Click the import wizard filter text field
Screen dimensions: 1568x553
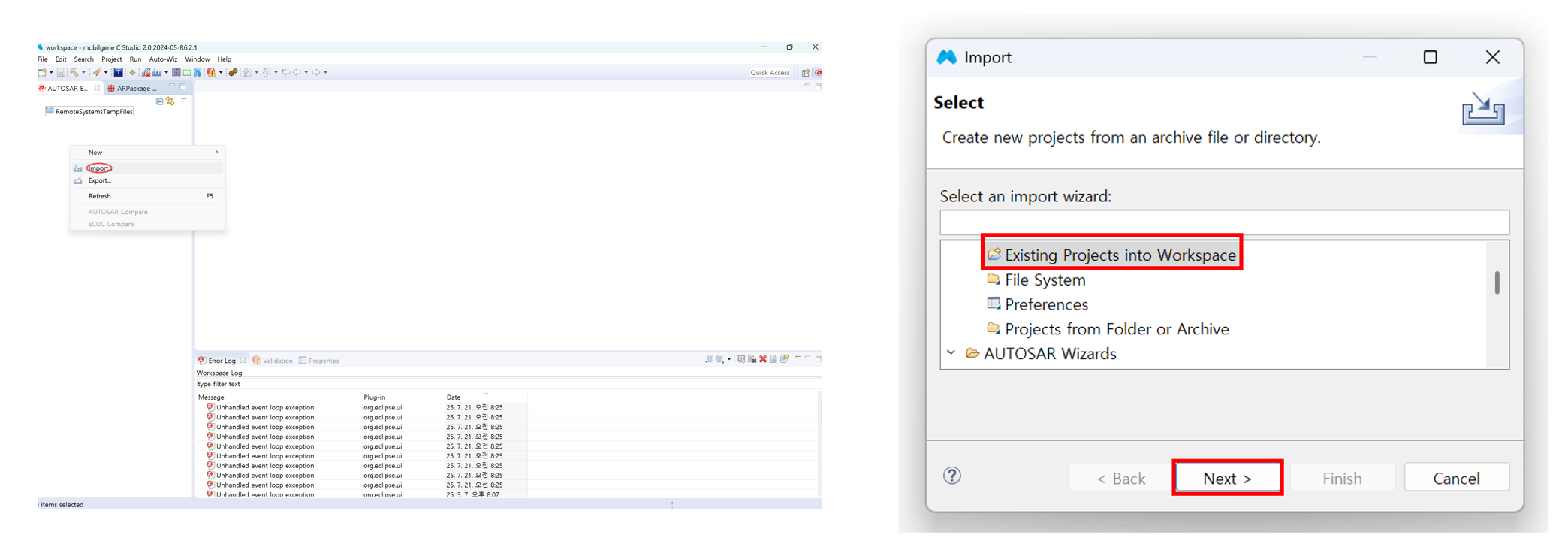pyautogui.click(x=1224, y=222)
